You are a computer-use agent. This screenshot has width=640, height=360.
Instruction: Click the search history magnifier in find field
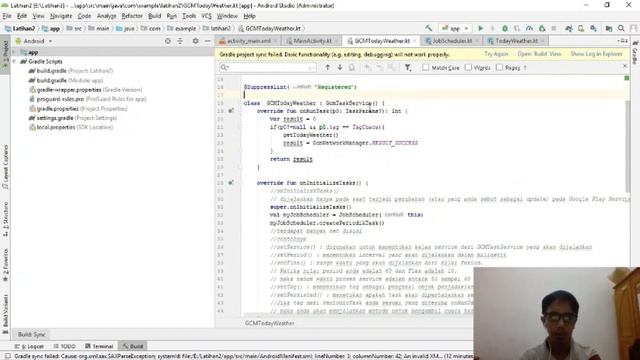tap(224, 67)
